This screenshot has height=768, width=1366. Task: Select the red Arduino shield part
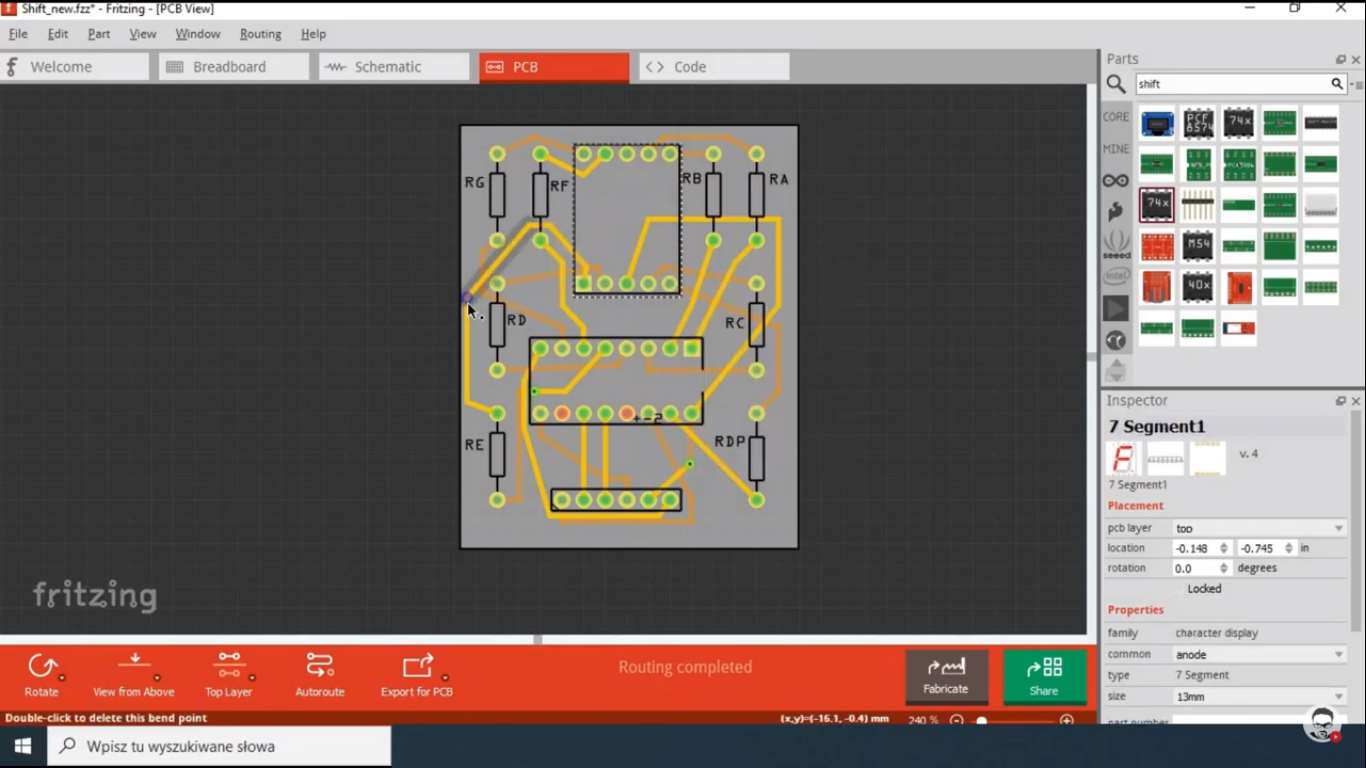(x=1157, y=287)
